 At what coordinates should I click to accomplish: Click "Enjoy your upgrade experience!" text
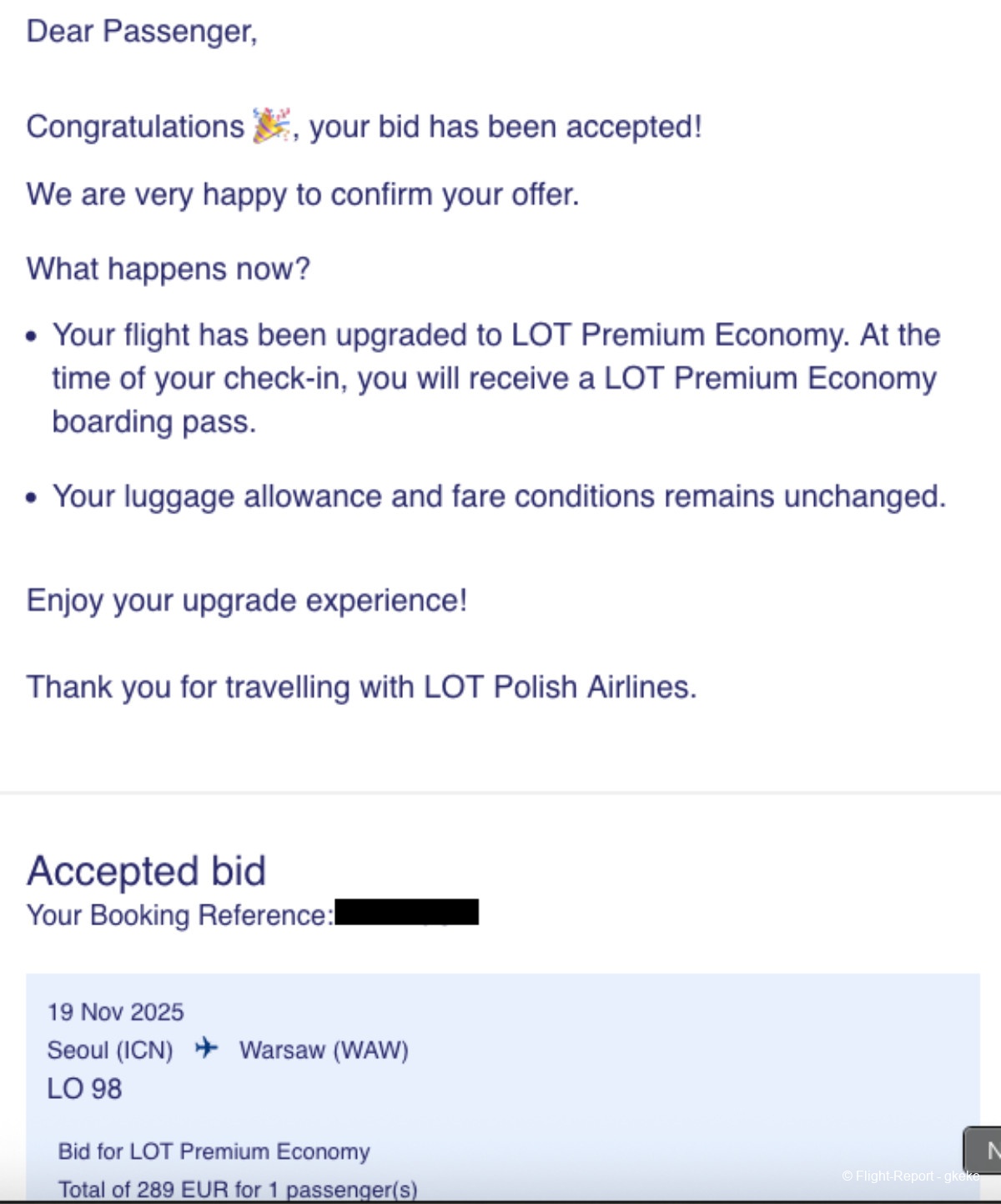pyautogui.click(x=247, y=601)
